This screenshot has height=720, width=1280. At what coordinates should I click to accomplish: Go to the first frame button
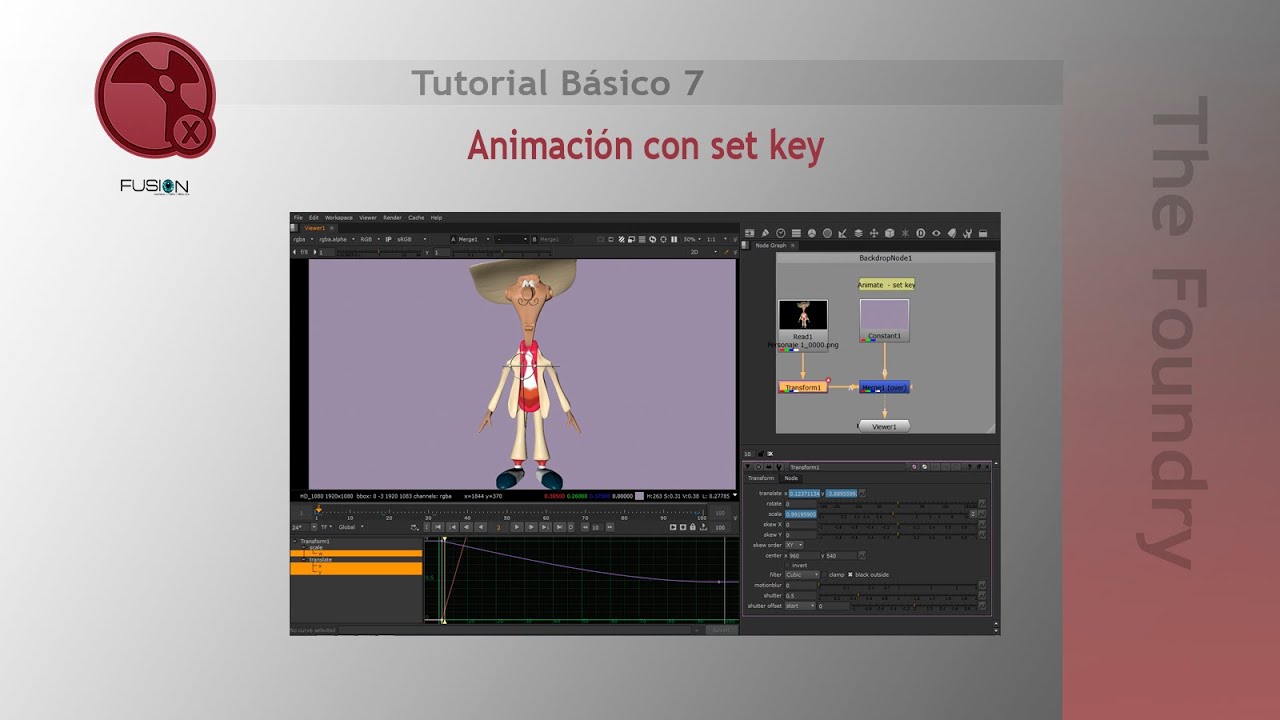tap(438, 527)
